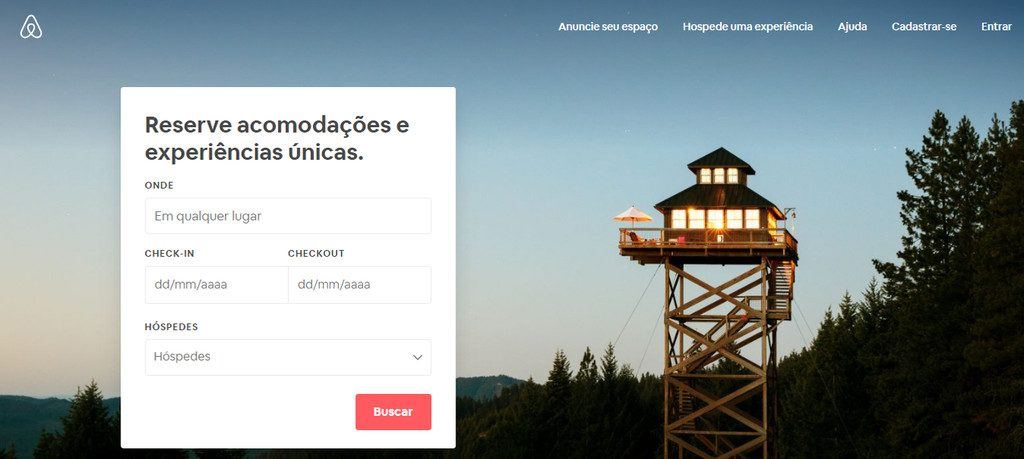Focus the Em qualquer lugar location field
Viewport: 1024px width, 459px height.
coord(288,215)
